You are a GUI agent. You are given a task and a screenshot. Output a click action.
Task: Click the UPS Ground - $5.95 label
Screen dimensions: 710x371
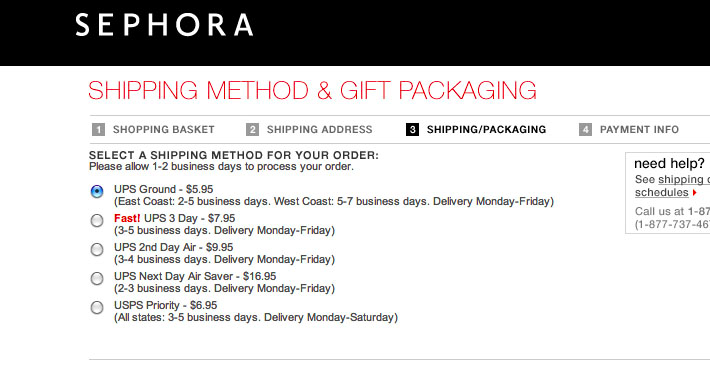pyautogui.click(x=163, y=189)
